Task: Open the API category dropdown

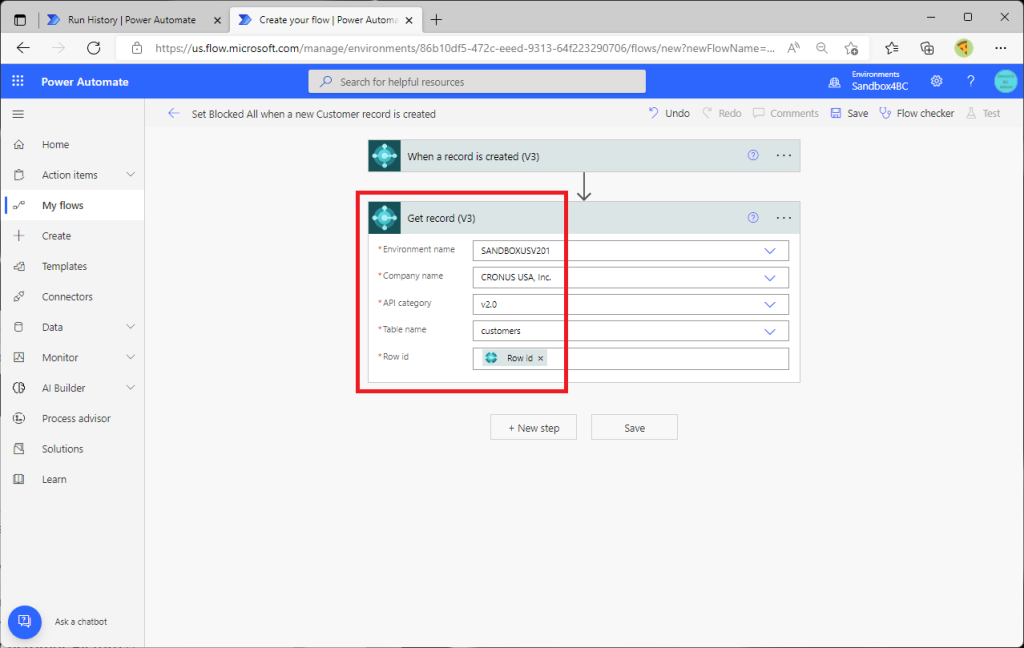Action: click(770, 304)
